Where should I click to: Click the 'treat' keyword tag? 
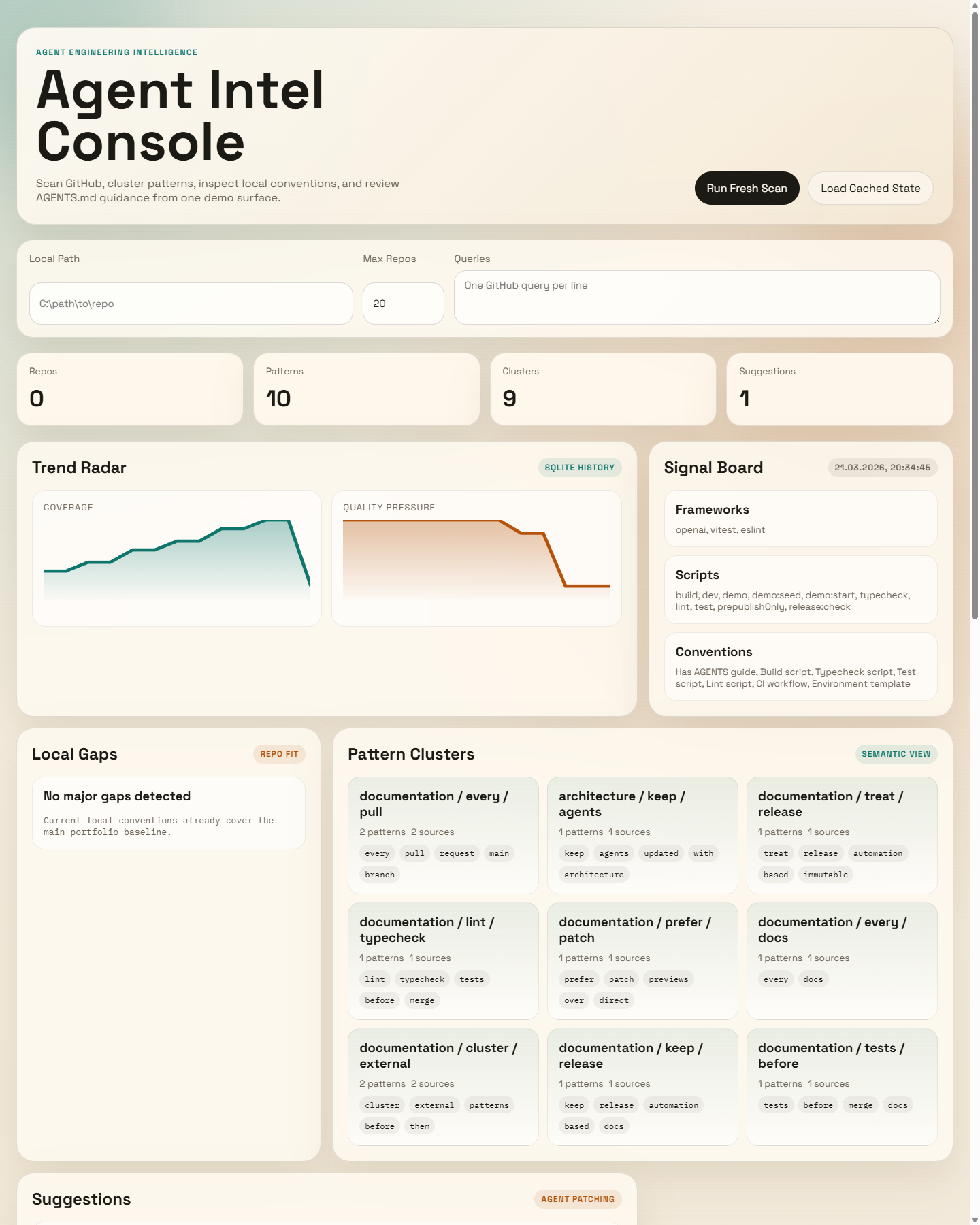point(776,853)
